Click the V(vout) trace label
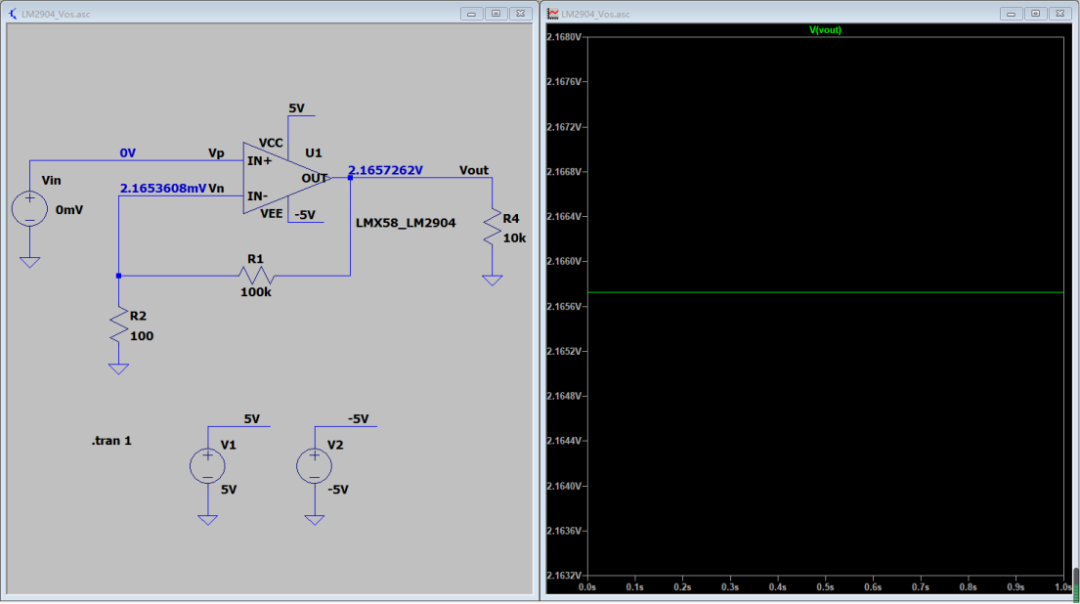Screen dimensions: 1080x604 pos(824,30)
